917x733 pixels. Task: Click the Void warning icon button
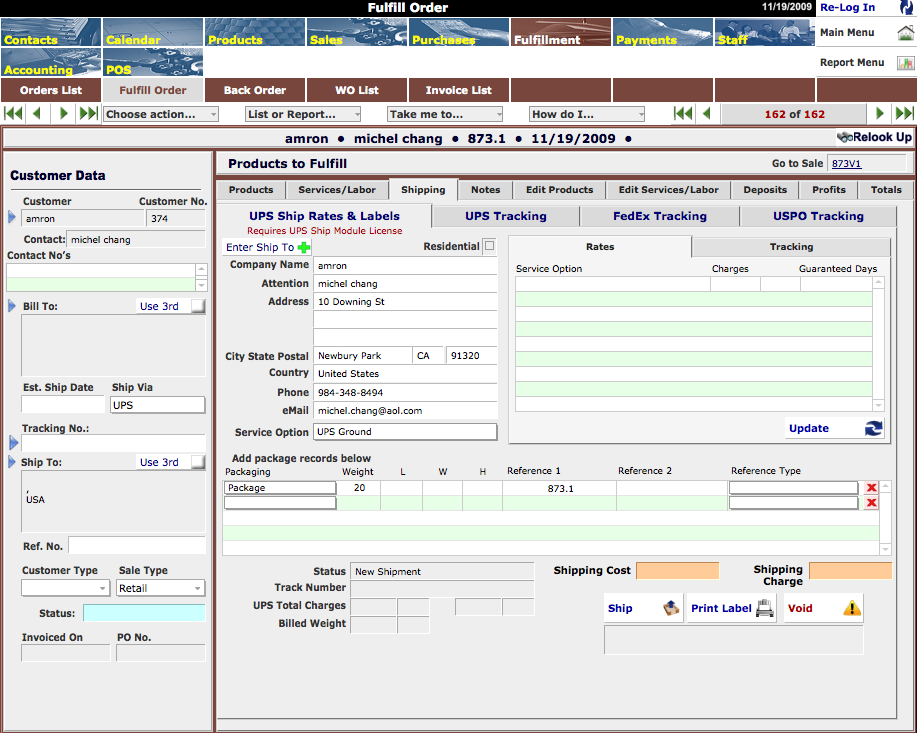click(851, 608)
